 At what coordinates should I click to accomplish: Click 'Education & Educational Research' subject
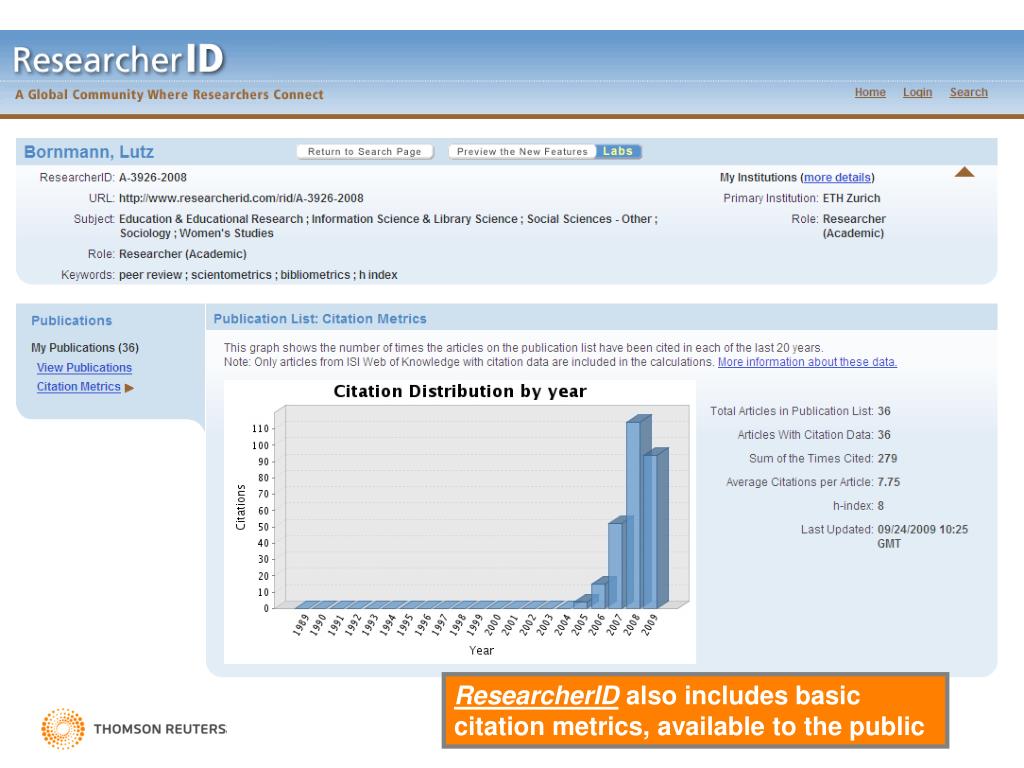211,219
